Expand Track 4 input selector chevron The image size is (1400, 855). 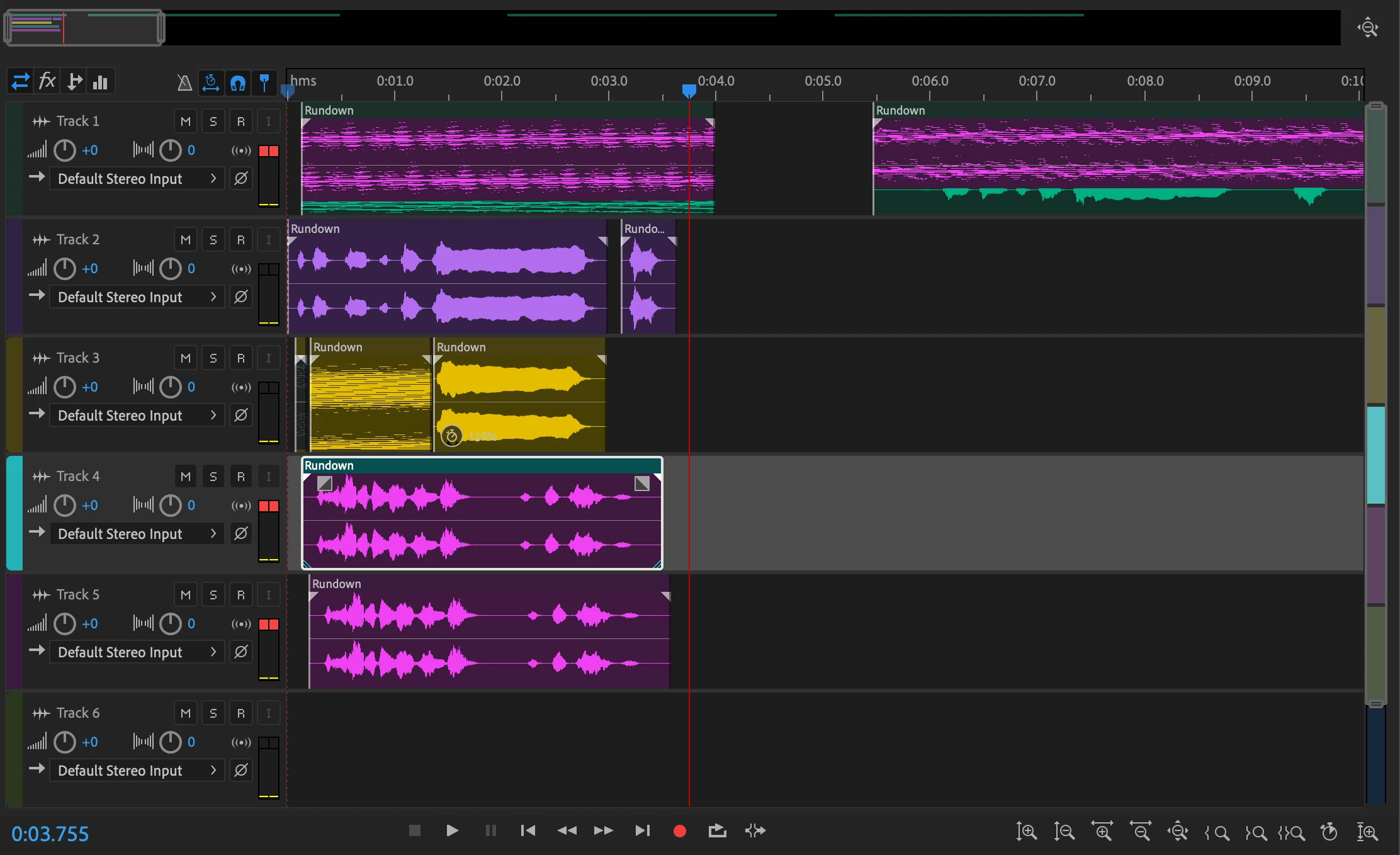(x=213, y=534)
